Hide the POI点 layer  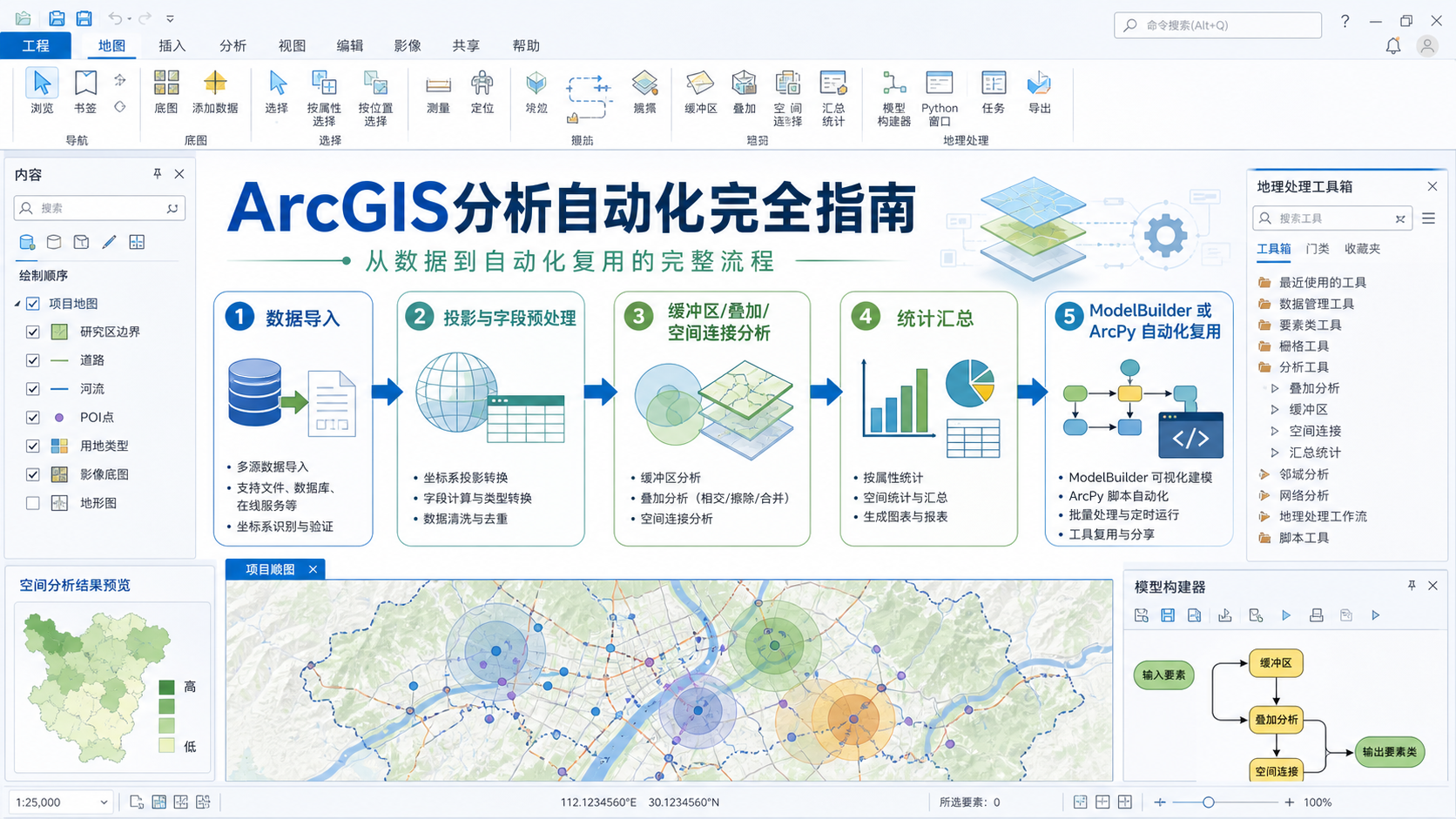click(x=33, y=418)
